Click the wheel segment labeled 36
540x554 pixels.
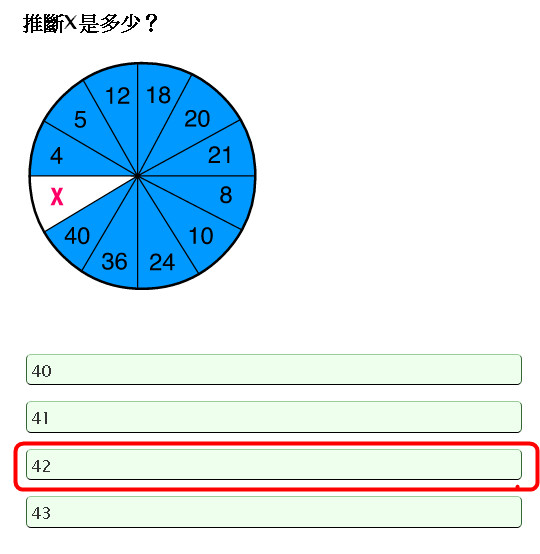(x=114, y=262)
